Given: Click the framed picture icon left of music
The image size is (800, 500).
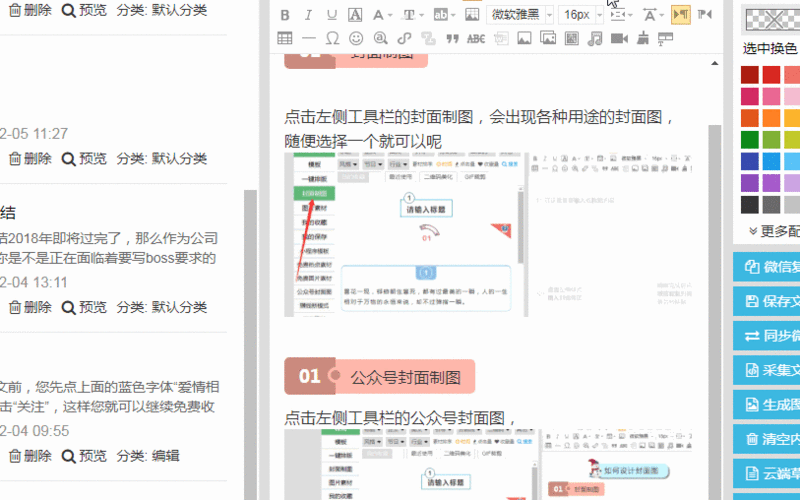Looking at the screenshot, I should point(571,38).
